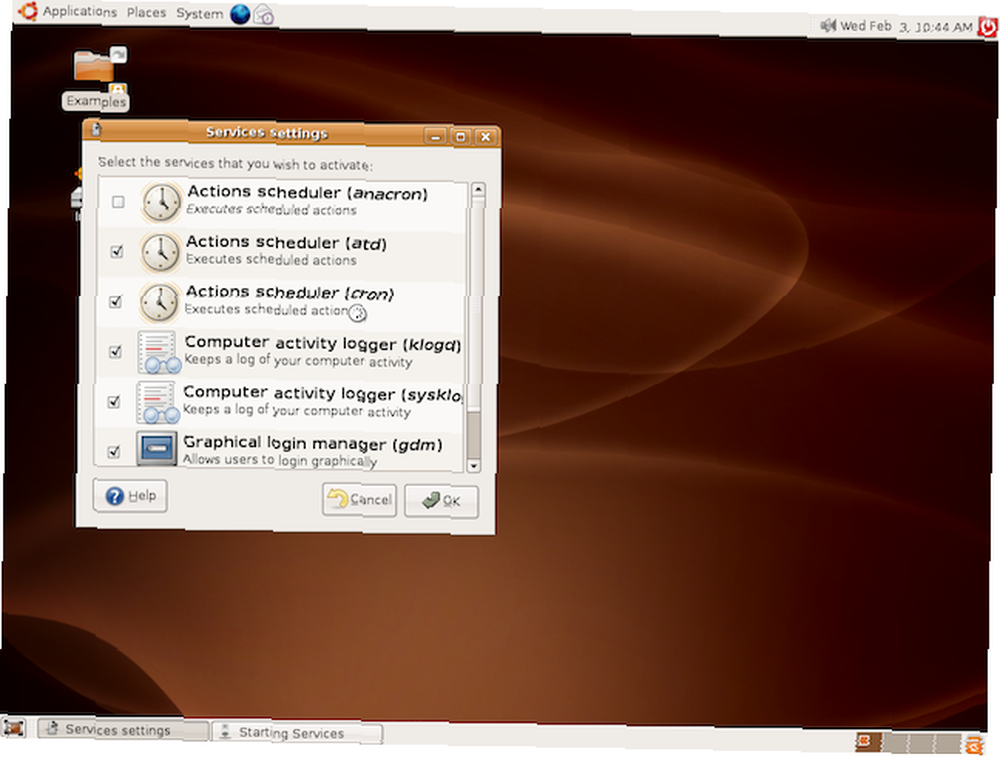
Task: Click the trash icon in bottom panel
Action: pyautogui.click(x=974, y=744)
